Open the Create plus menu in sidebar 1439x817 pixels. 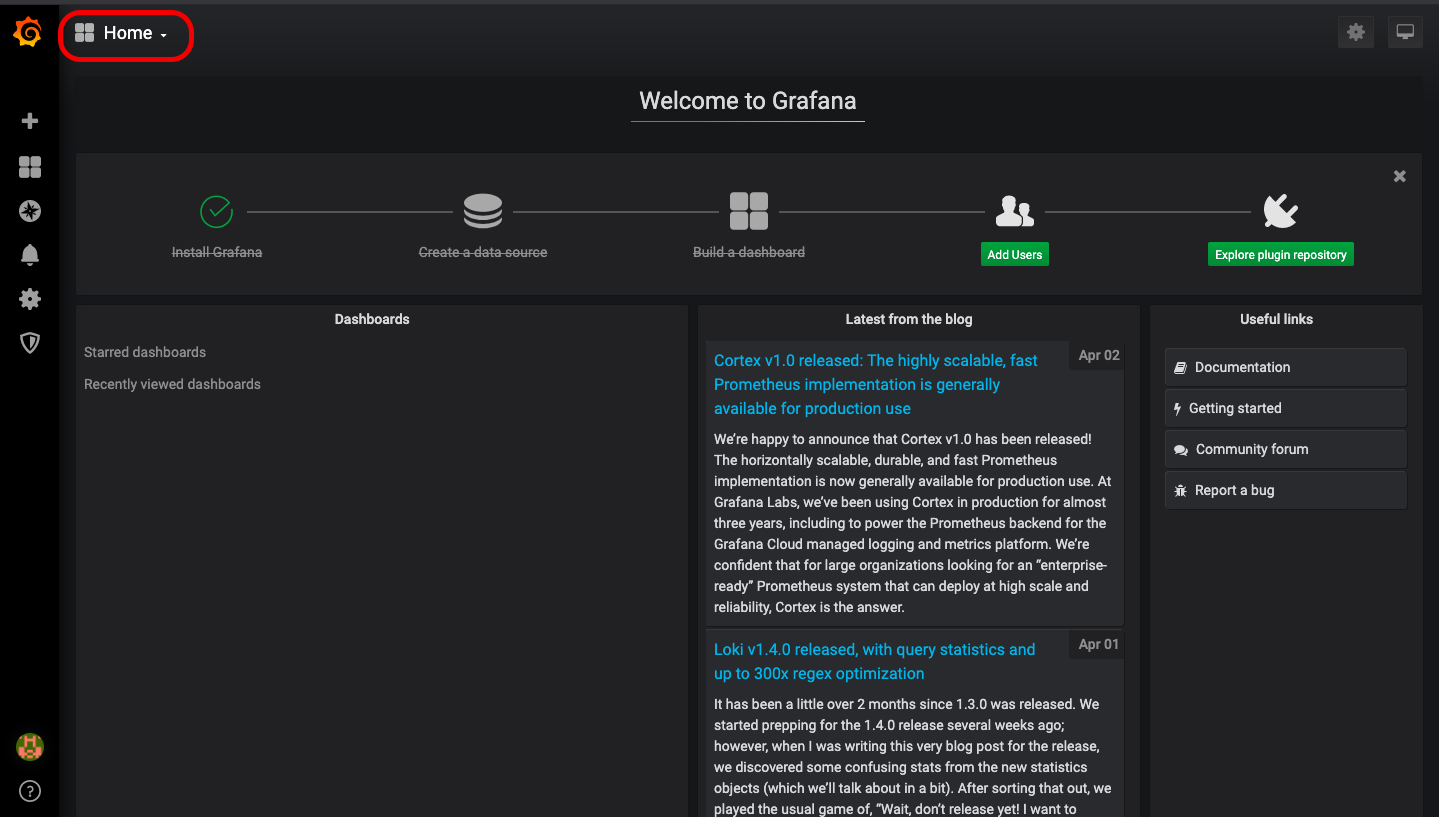tap(30, 121)
